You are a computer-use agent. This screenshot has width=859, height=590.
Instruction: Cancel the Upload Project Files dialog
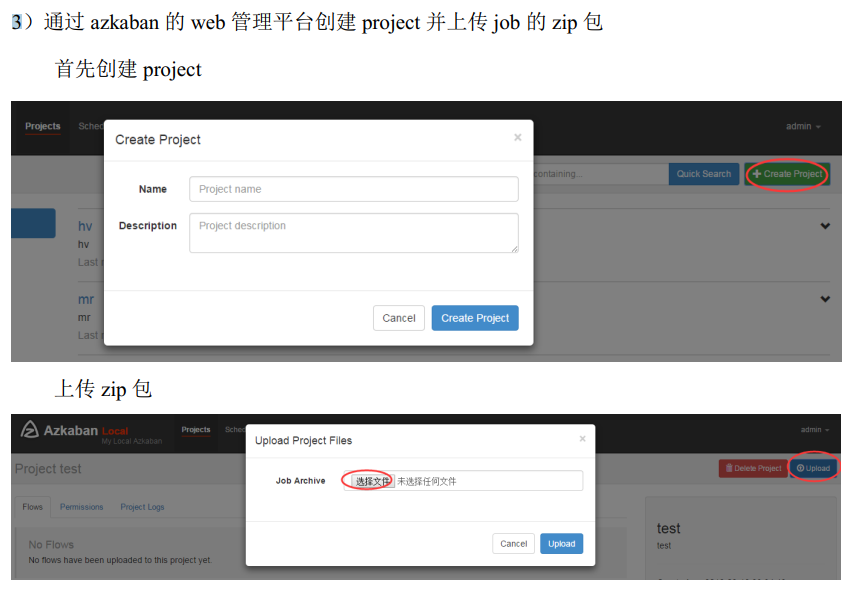click(513, 543)
